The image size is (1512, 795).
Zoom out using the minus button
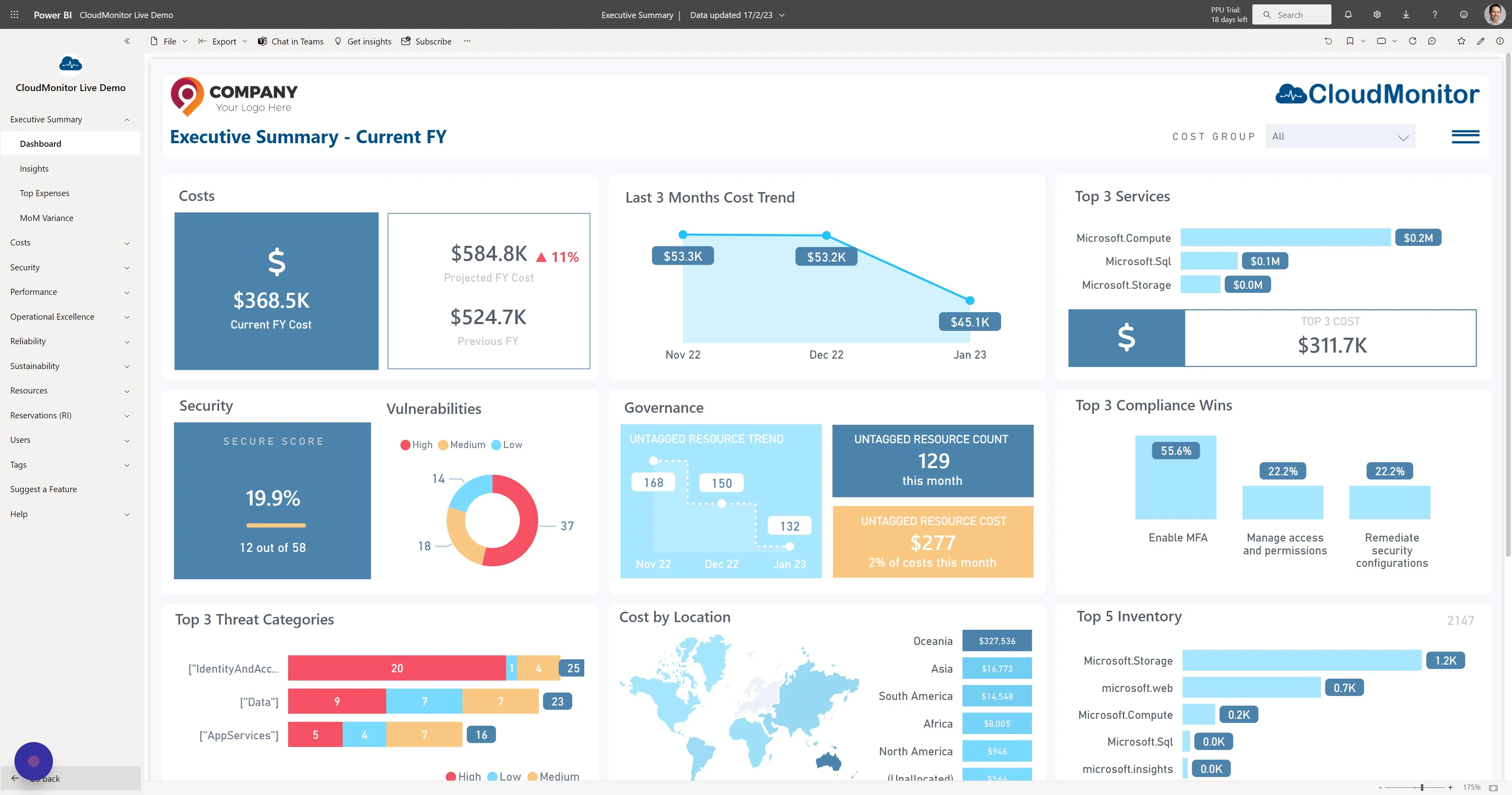coord(1380,787)
